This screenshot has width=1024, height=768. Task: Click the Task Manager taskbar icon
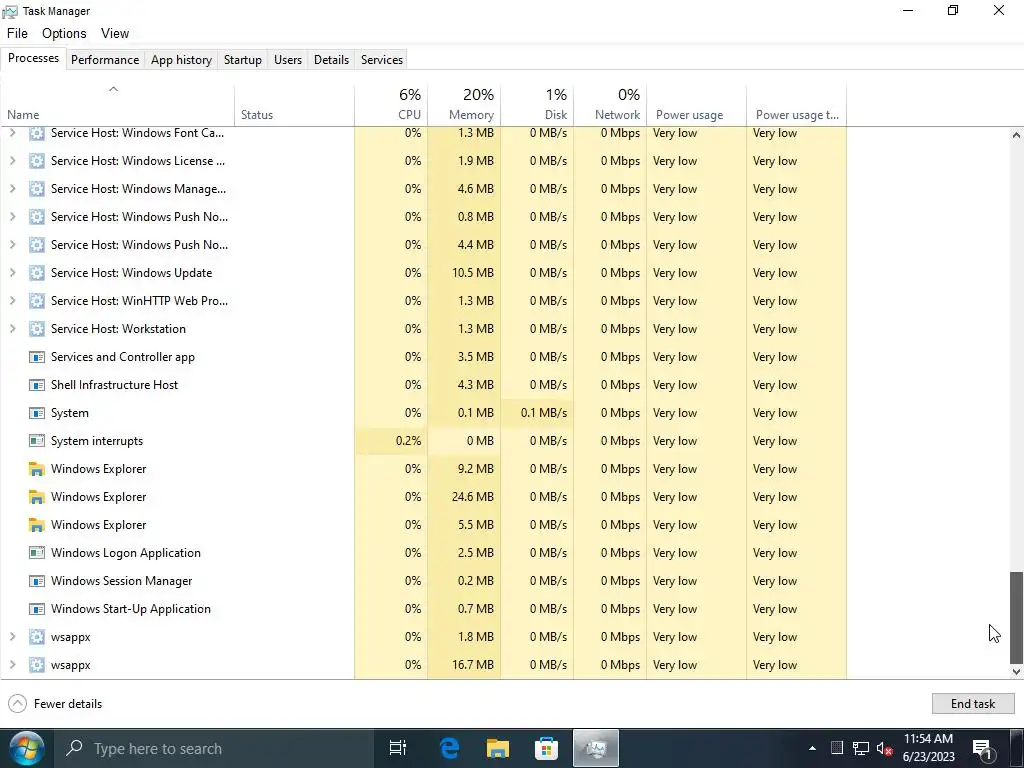point(595,748)
